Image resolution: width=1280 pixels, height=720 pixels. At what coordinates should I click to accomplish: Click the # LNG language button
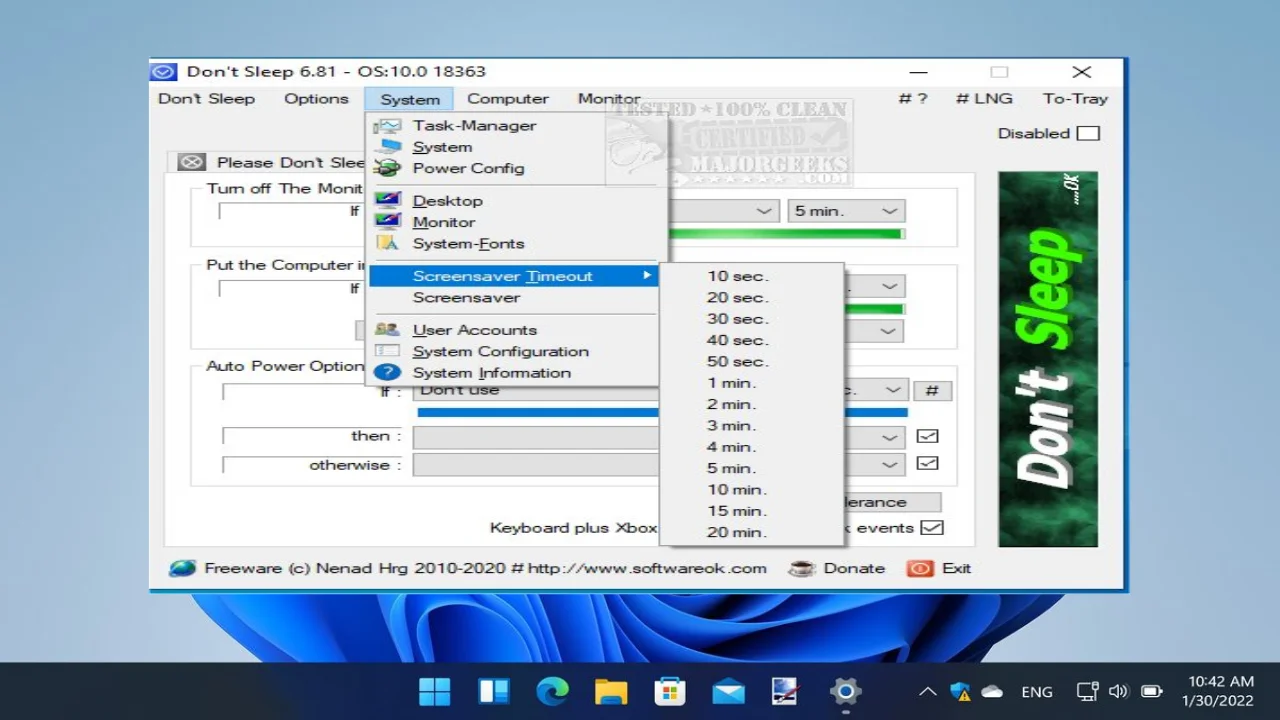click(984, 98)
